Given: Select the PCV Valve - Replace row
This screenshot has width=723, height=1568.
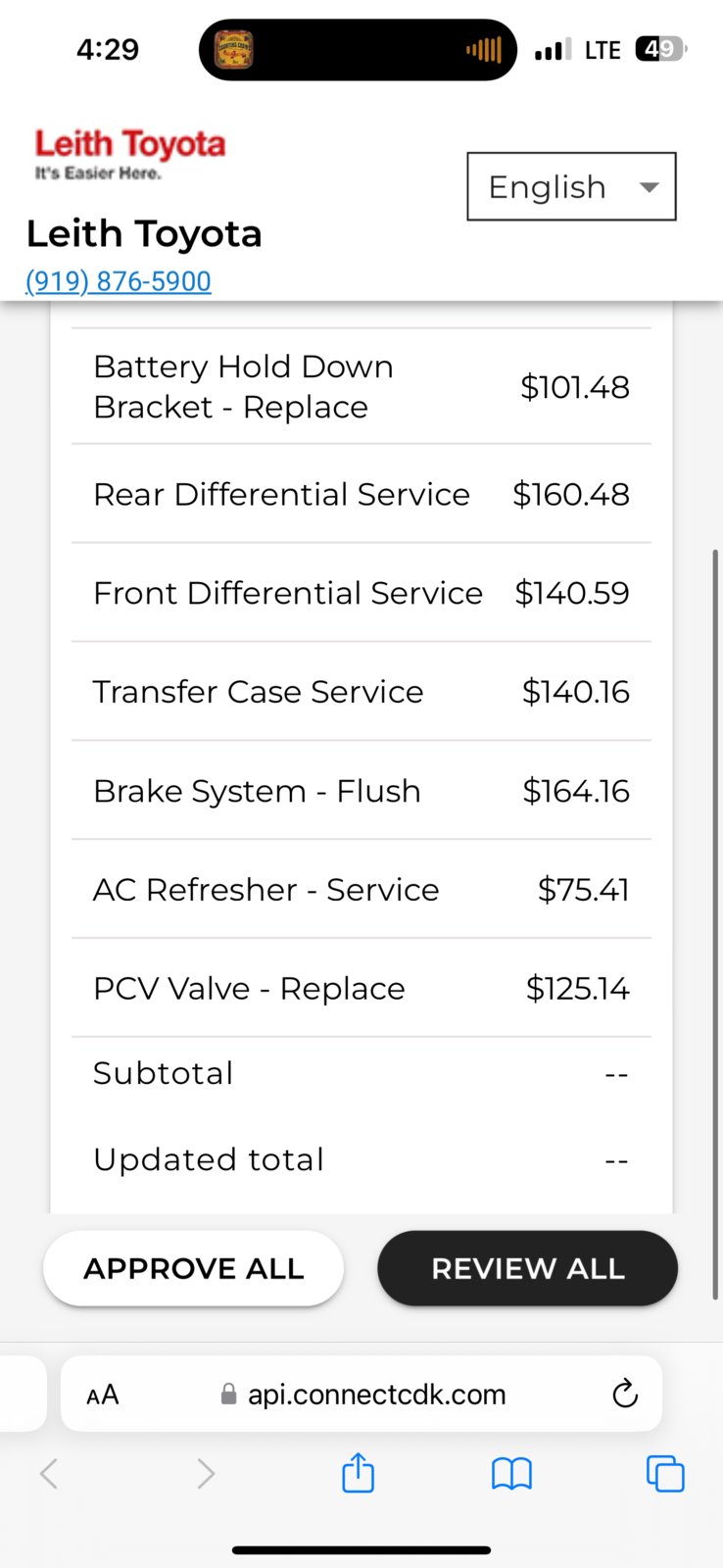Looking at the screenshot, I should click(361, 988).
